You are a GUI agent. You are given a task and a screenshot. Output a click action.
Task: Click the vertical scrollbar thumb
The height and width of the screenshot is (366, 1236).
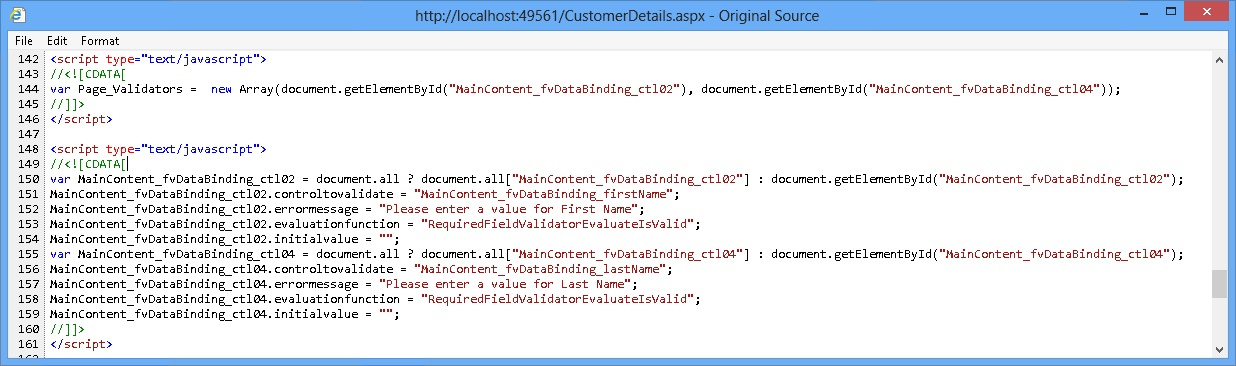pyautogui.click(x=1219, y=284)
